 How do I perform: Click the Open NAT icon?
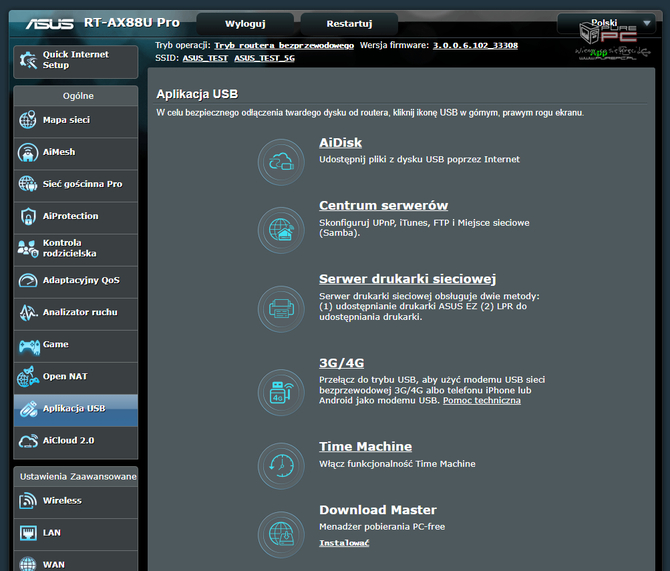[x=28, y=377]
